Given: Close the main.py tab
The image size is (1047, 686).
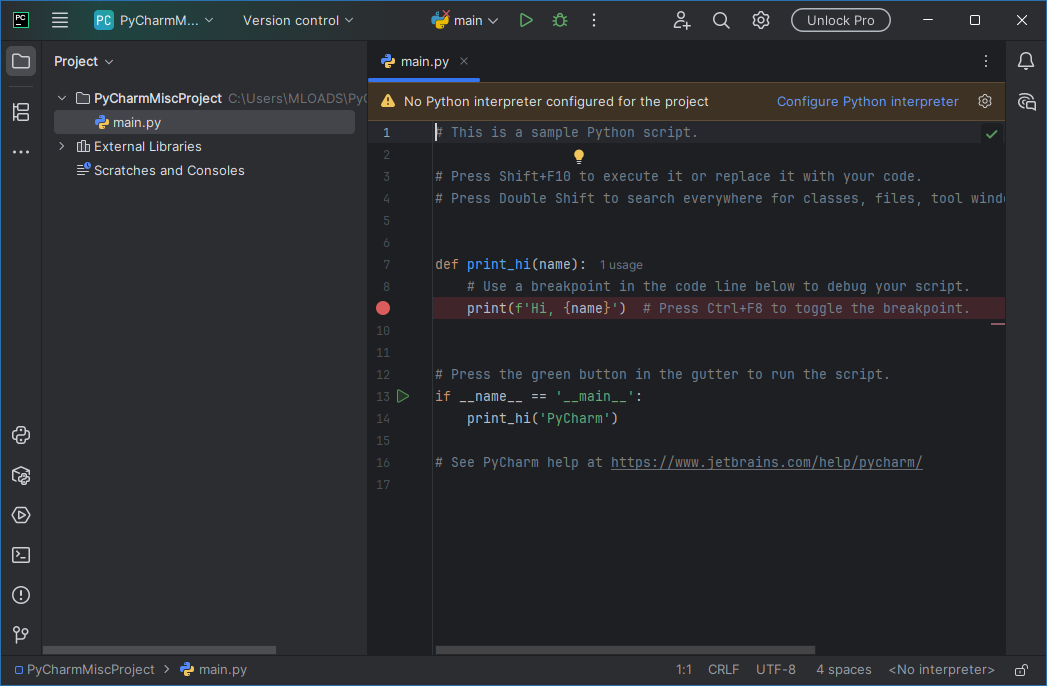Looking at the screenshot, I should (x=463, y=61).
